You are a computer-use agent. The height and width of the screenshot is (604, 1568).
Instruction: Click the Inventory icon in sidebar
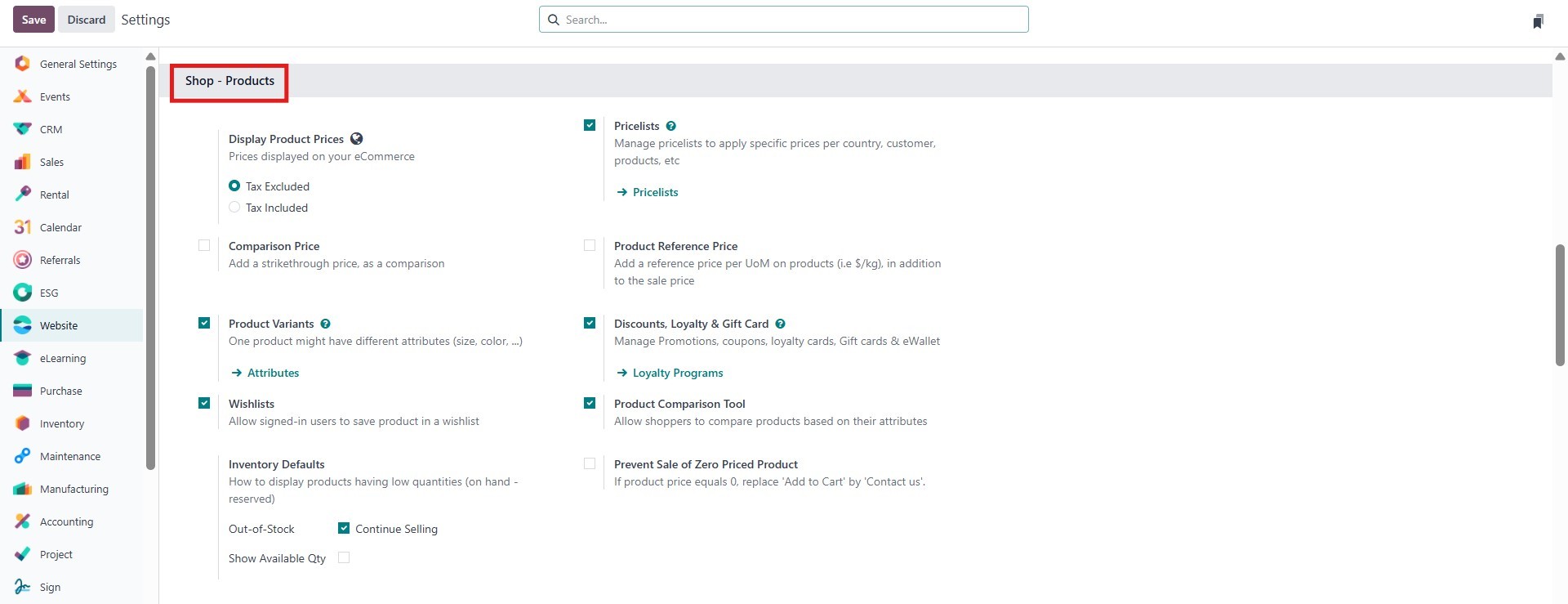point(23,423)
